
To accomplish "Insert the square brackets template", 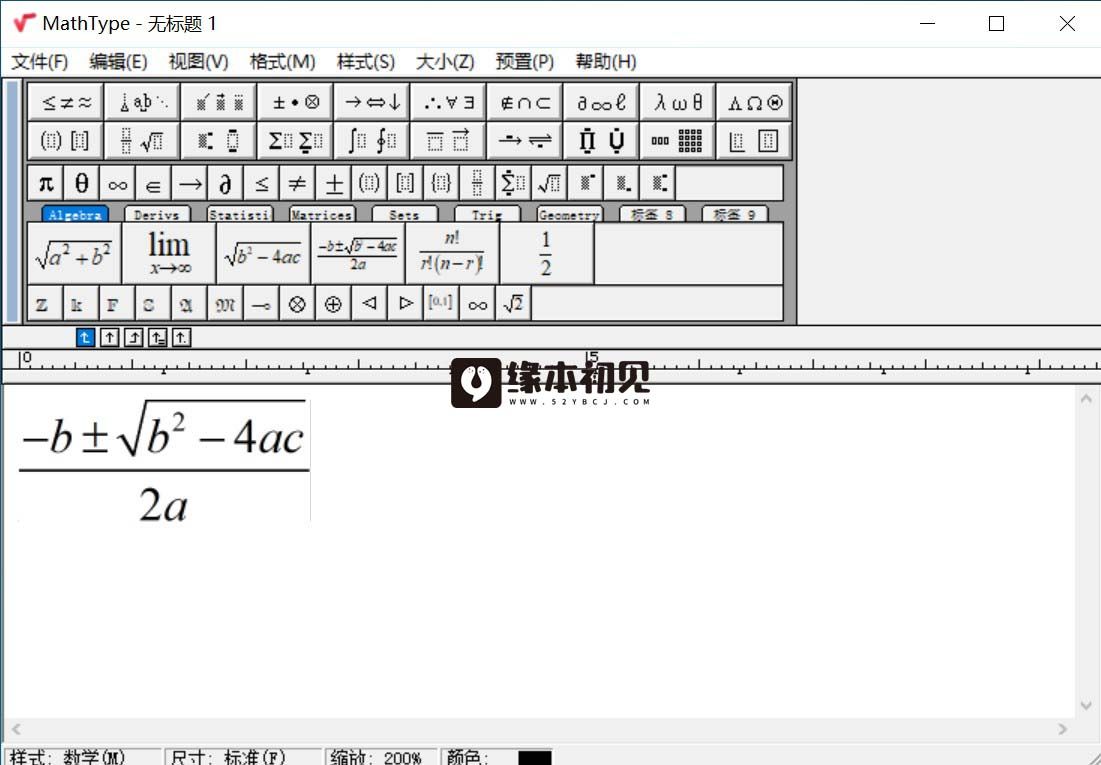I will point(405,184).
